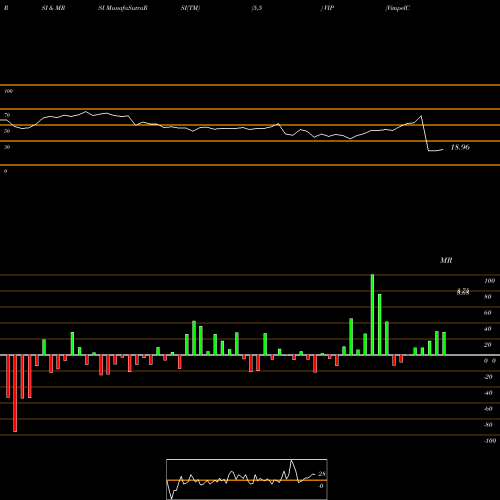Viewport: 500px width, 500px height.
Task: Click the MR axis label 60
Action: pyautogui.click(x=488, y=313)
